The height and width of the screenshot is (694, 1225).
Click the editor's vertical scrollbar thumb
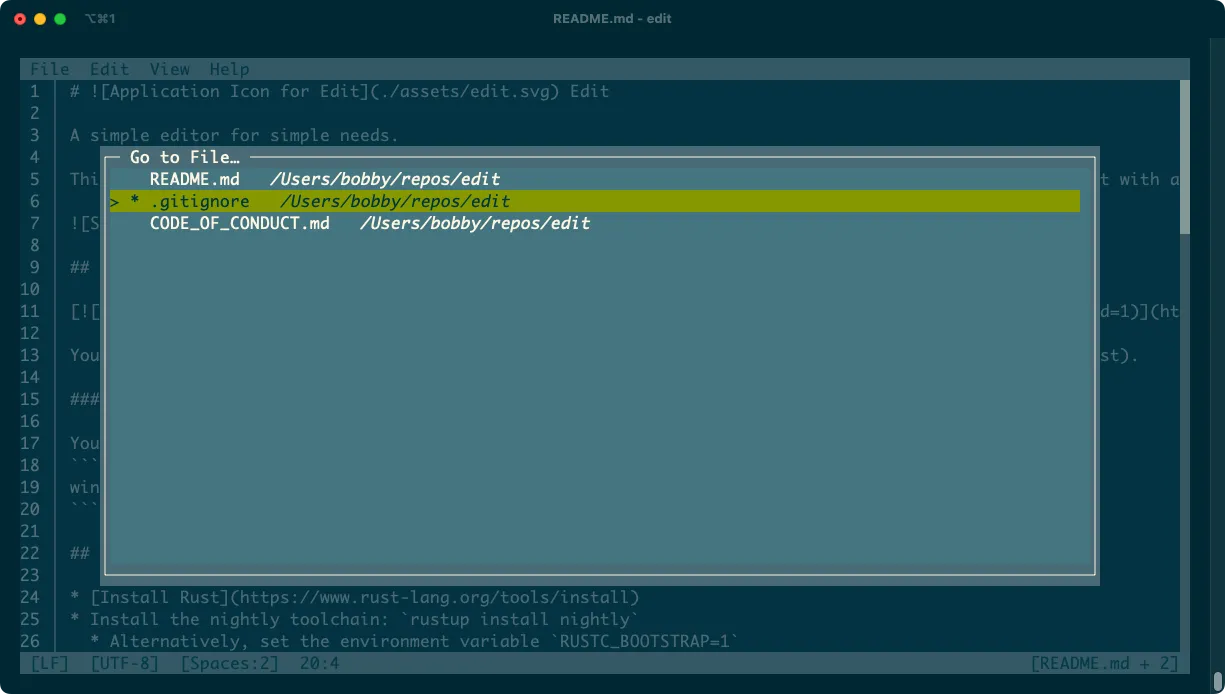tap(1185, 157)
